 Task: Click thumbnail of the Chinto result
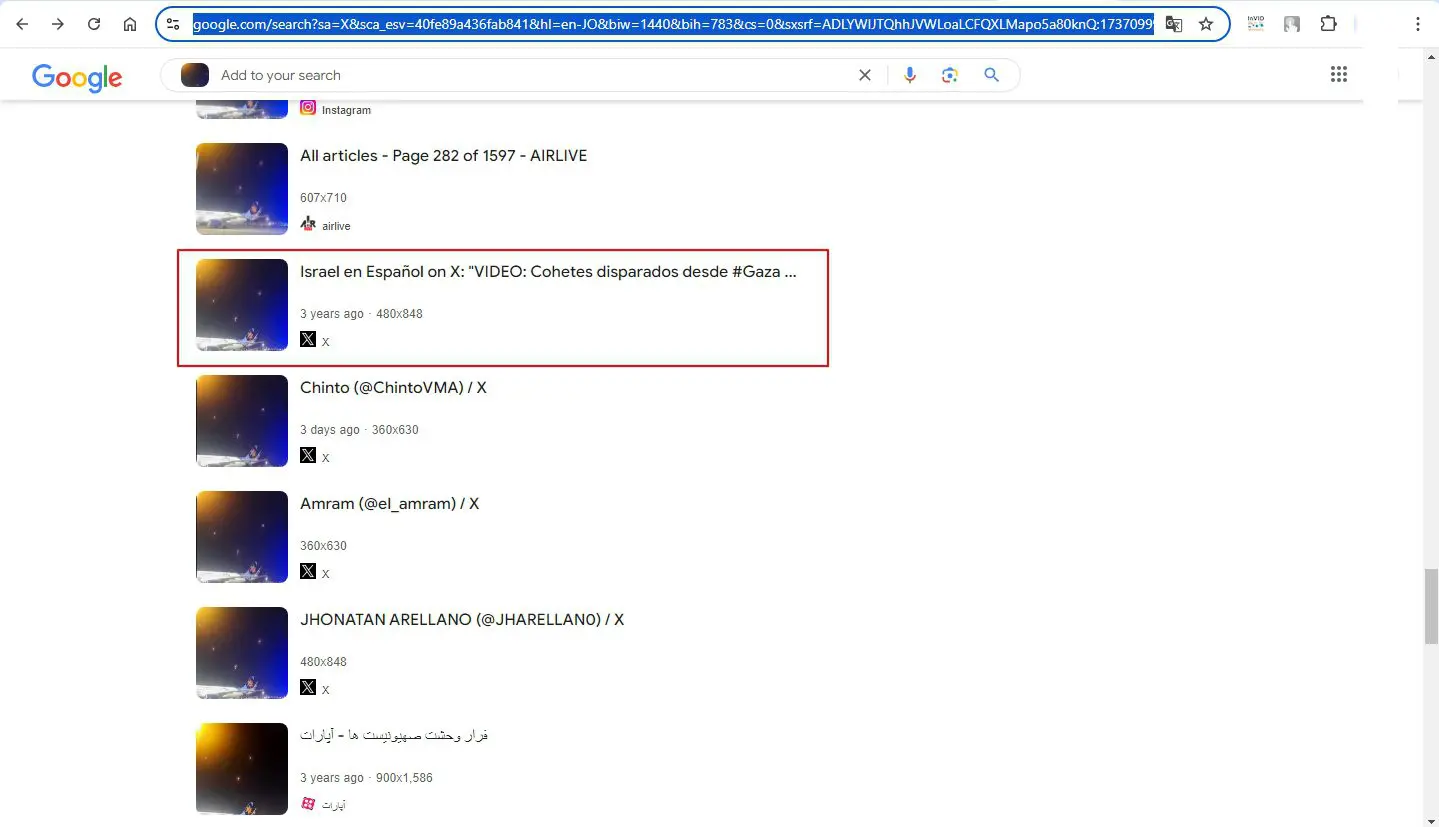[242, 421]
